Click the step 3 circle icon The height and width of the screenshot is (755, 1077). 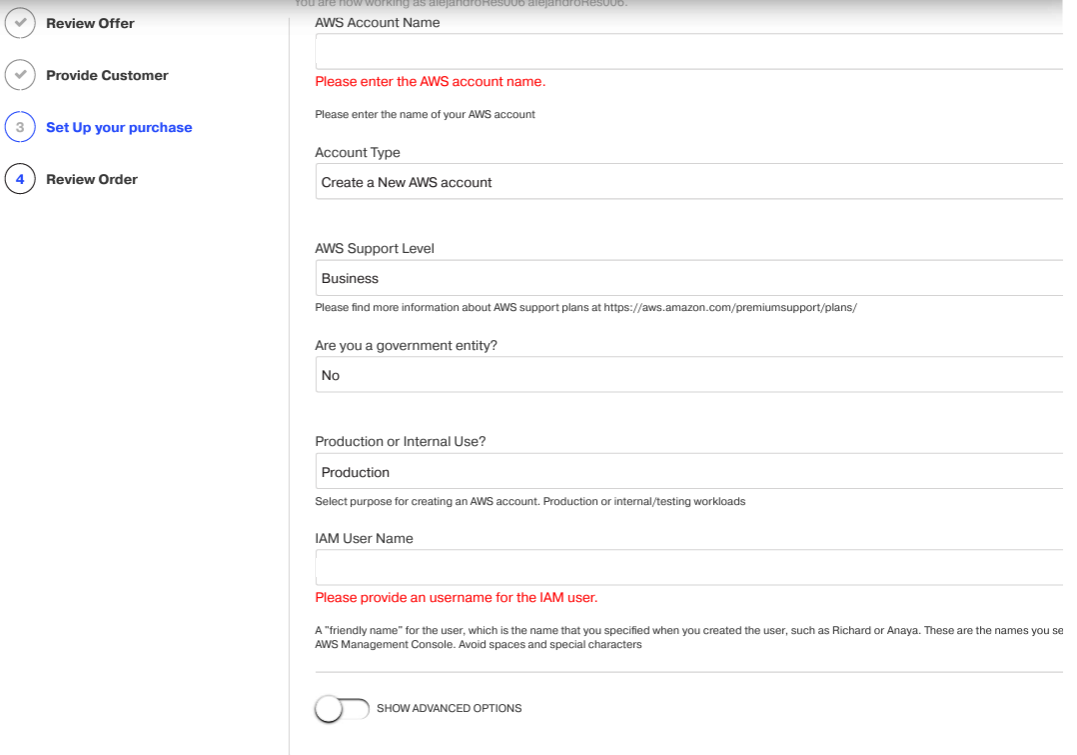[x=21, y=127]
